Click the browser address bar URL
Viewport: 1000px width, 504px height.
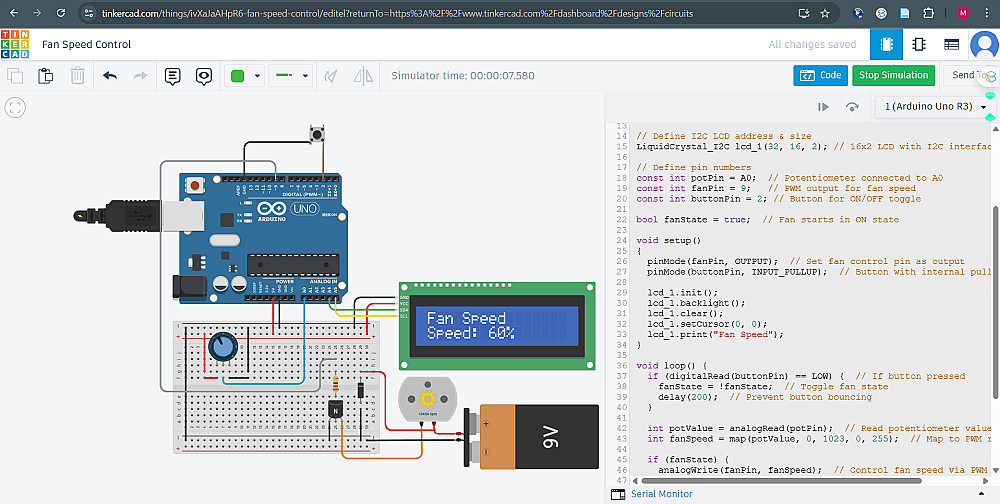[x=400, y=14]
